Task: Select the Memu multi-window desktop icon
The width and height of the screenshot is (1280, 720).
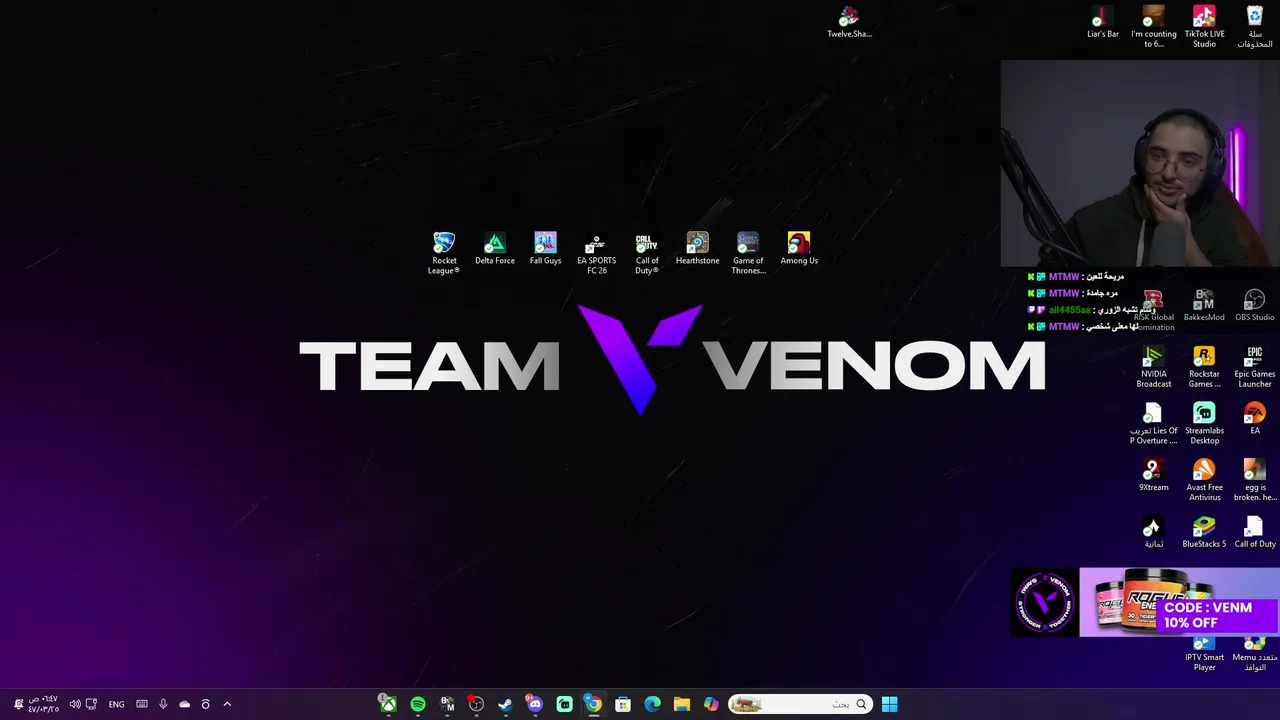Action: 1254,654
